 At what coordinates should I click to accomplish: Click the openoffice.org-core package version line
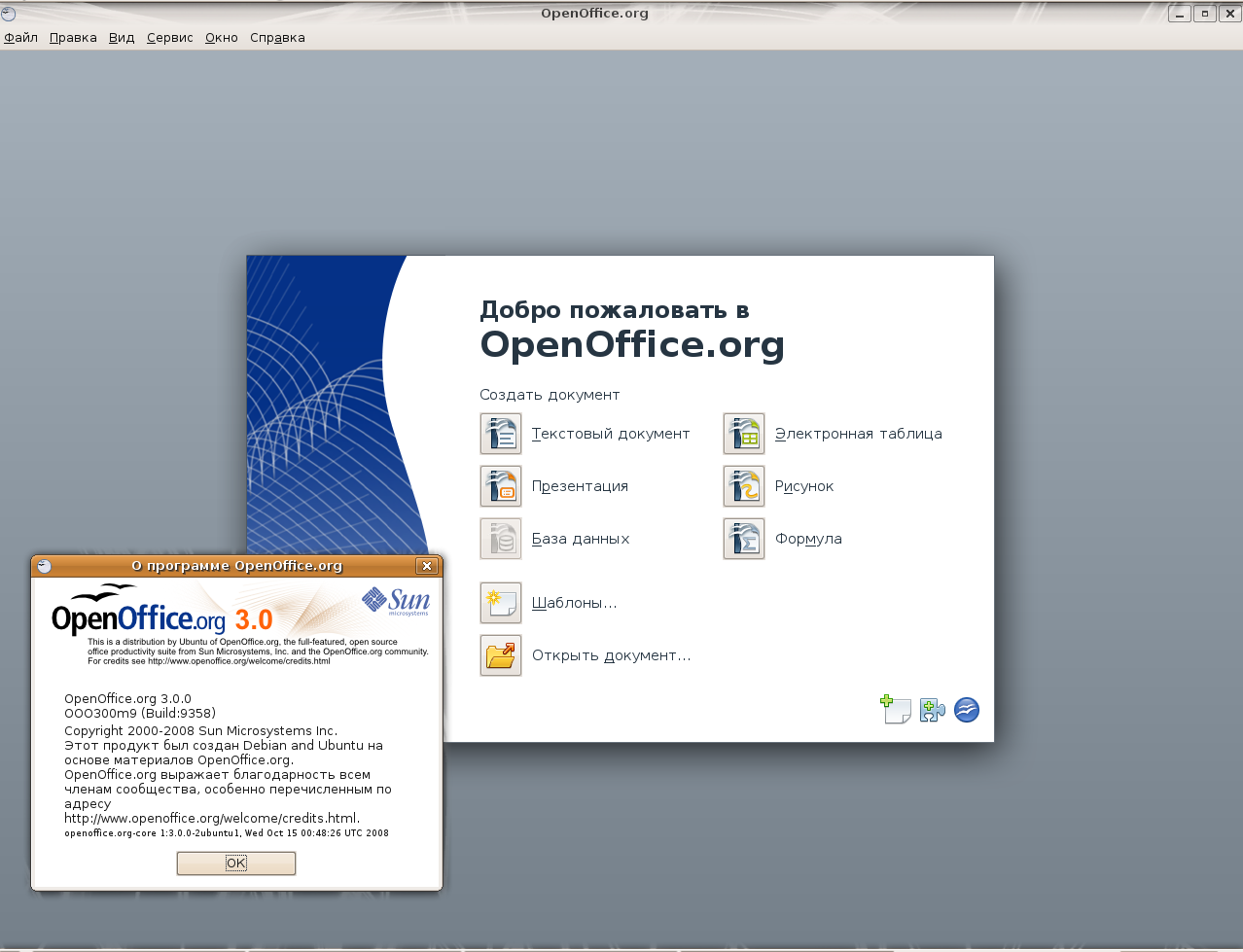227,832
